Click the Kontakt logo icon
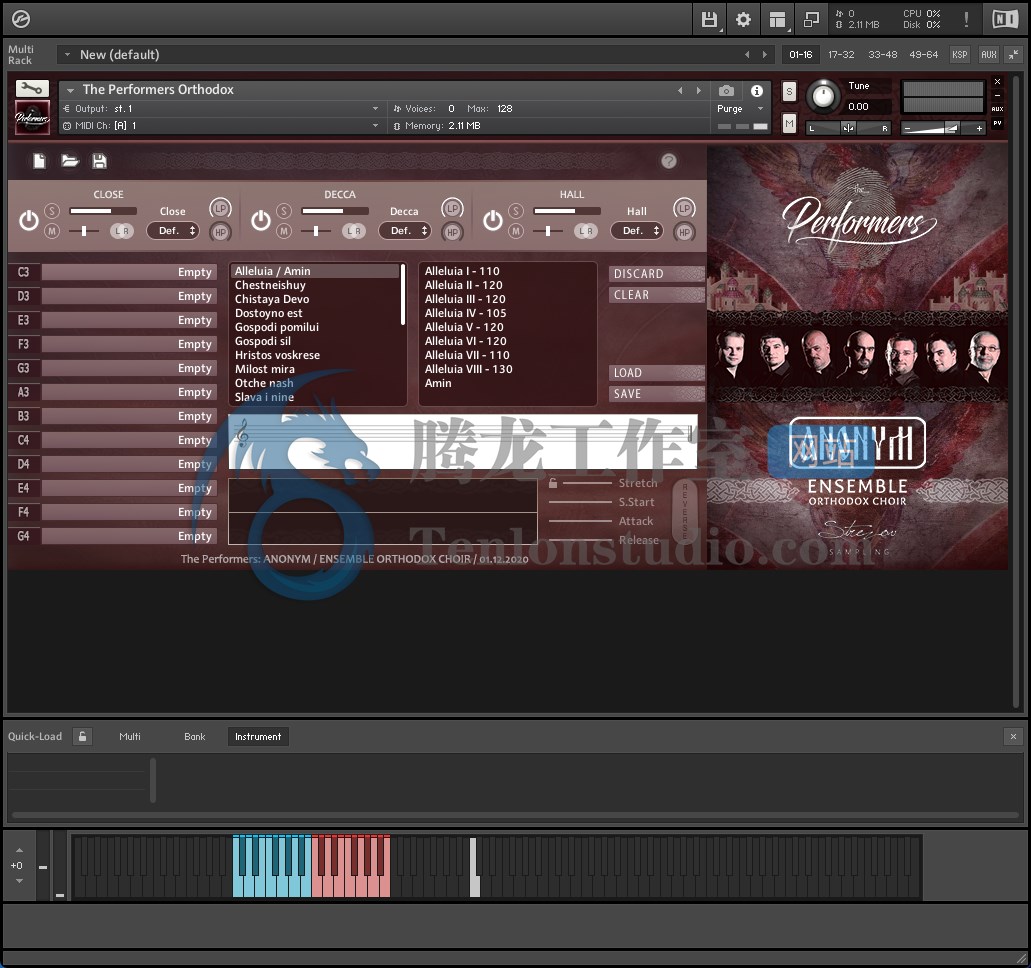The image size is (1031, 968). point(20,20)
